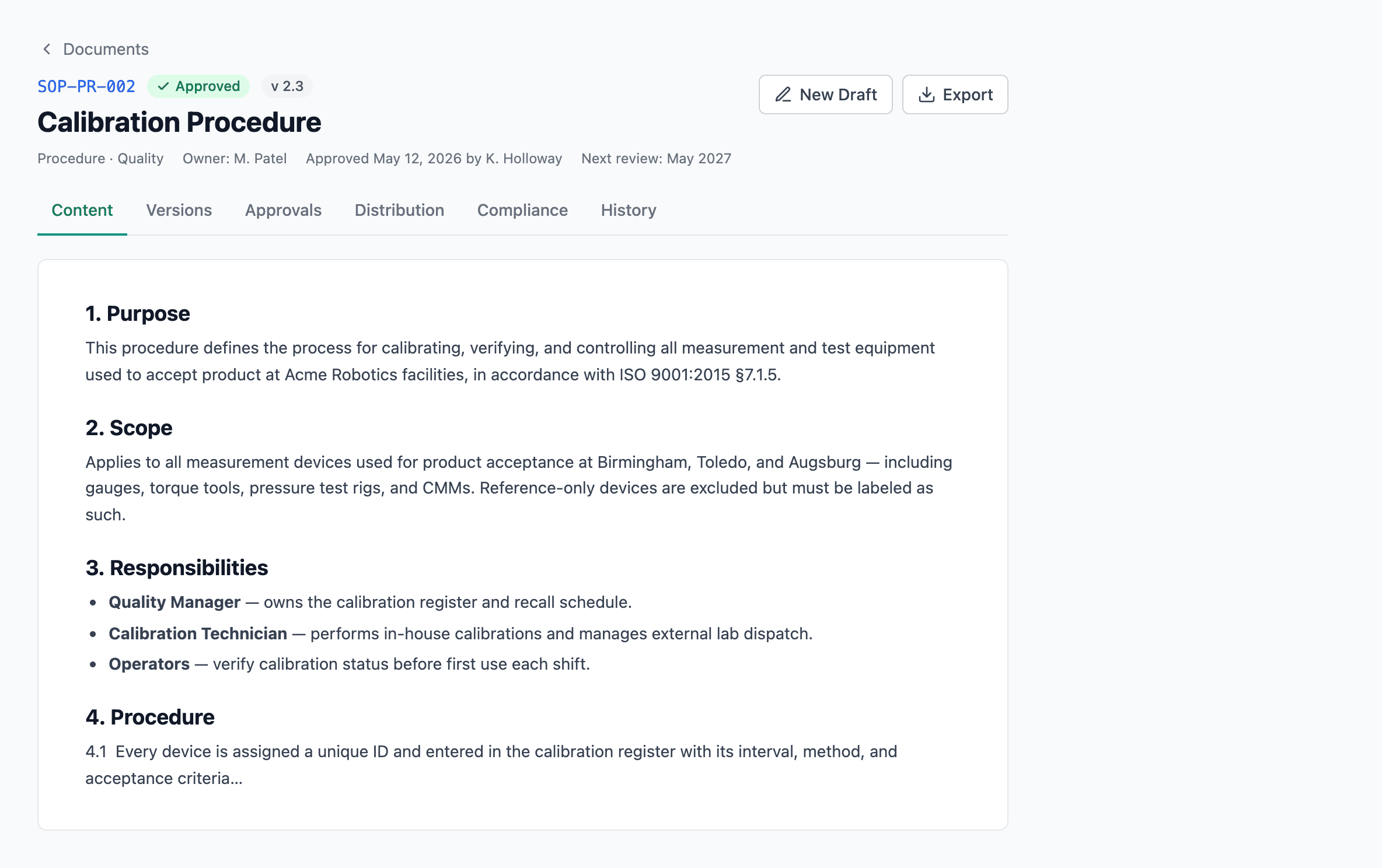Viewport: 1382px width, 868px height.
Task: Click the 1. Purpose section heading
Action: click(x=138, y=314)
